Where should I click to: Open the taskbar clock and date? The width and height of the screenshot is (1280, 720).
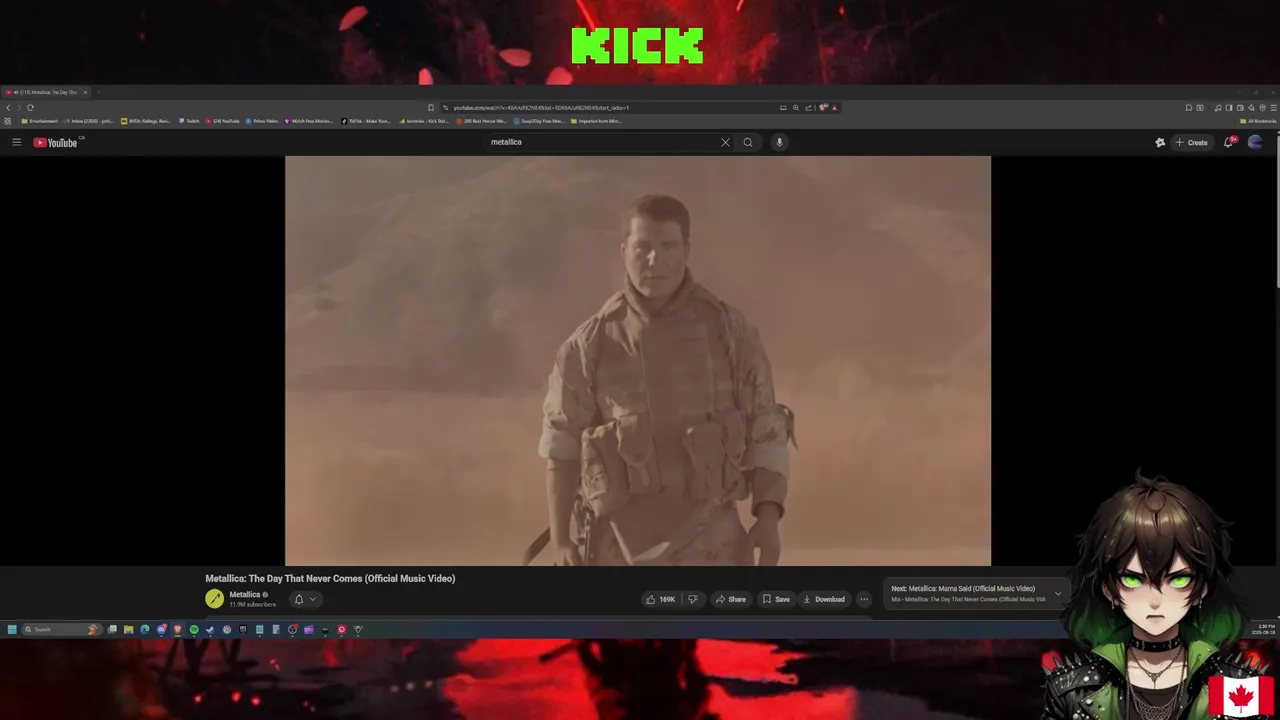tap(1262, 629)
